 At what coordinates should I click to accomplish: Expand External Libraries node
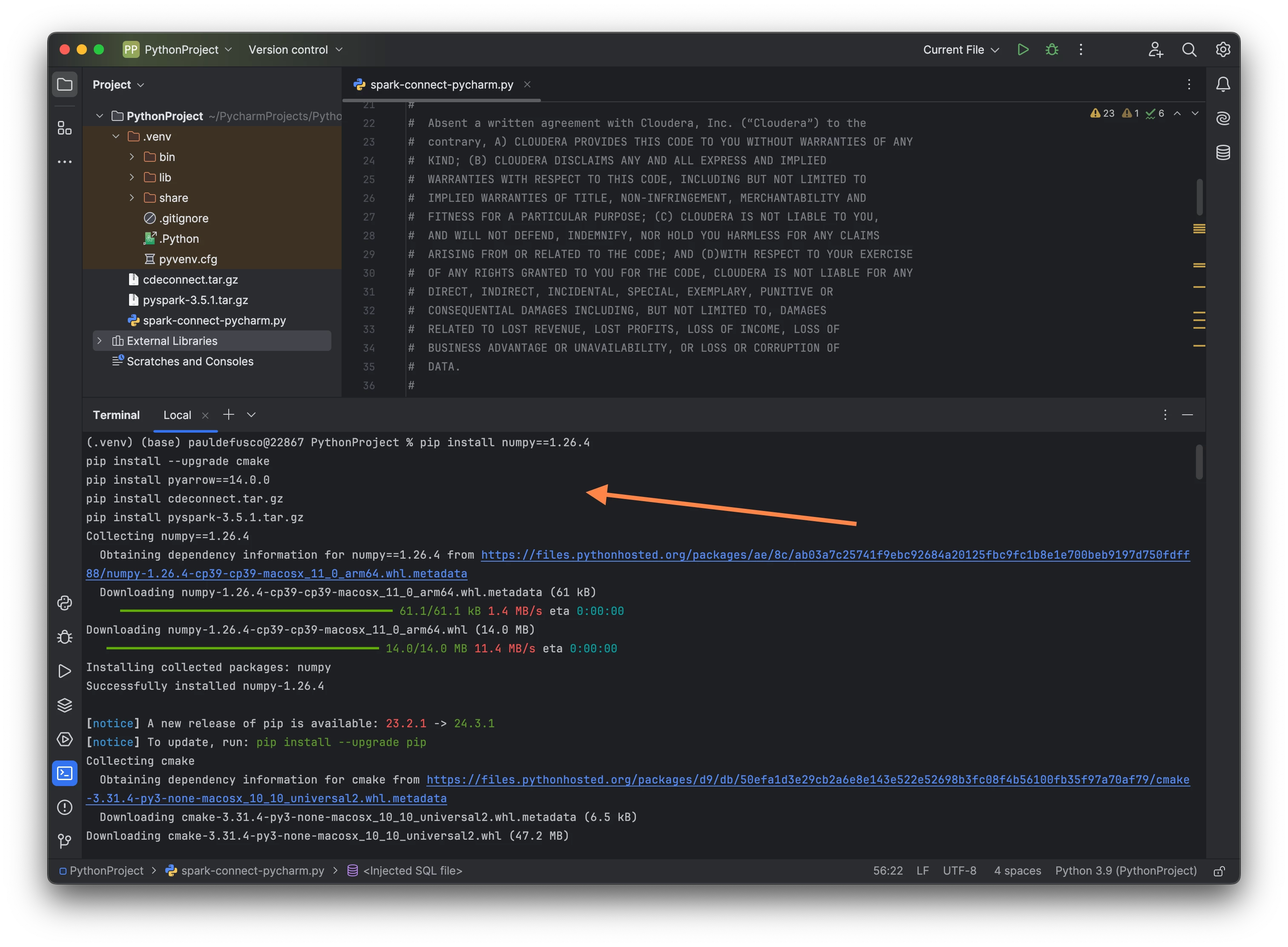pyautogui.click(x=100, y=341)
